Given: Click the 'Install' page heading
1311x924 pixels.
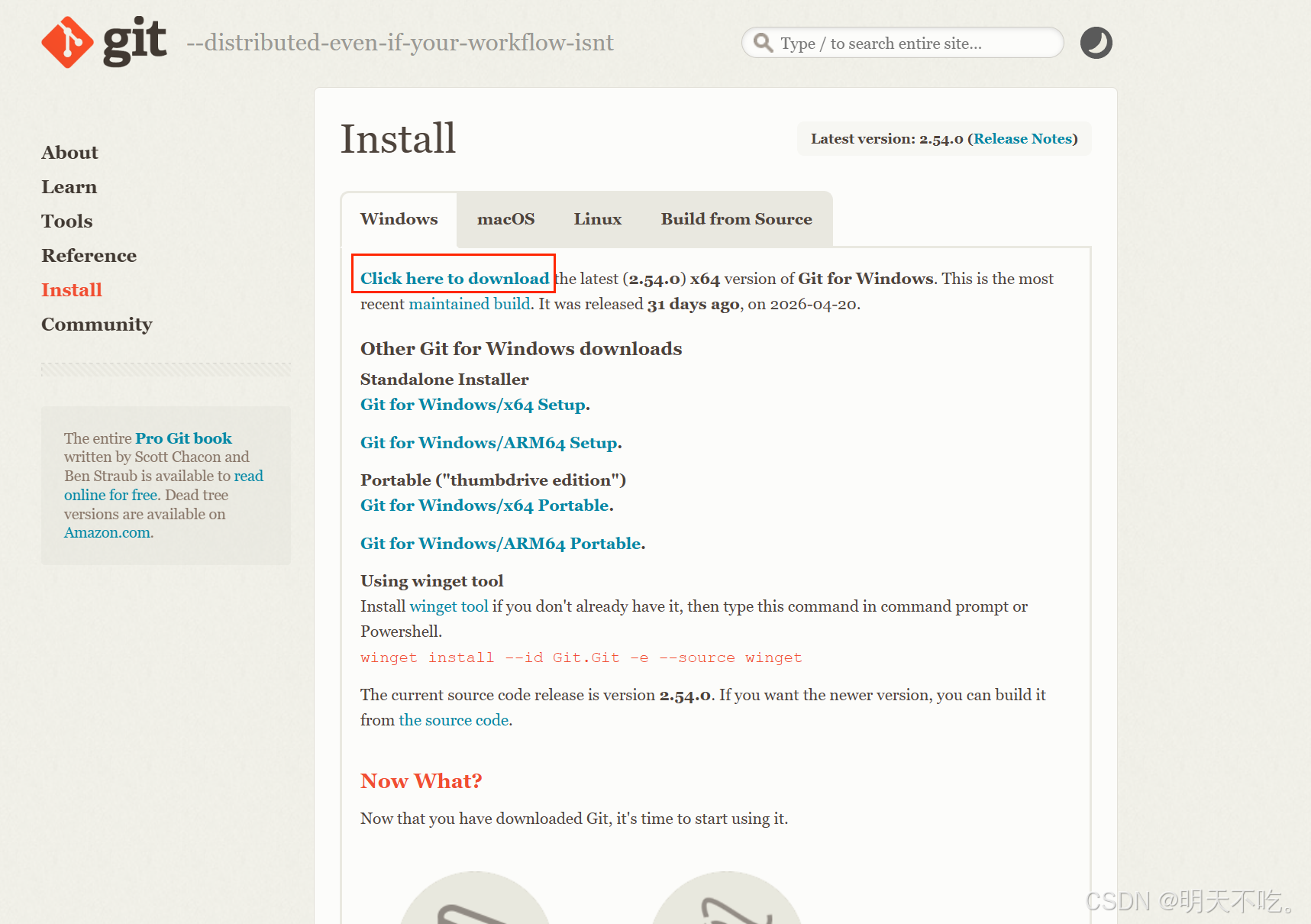Looking at the screenshot, I should coord(398,139).
